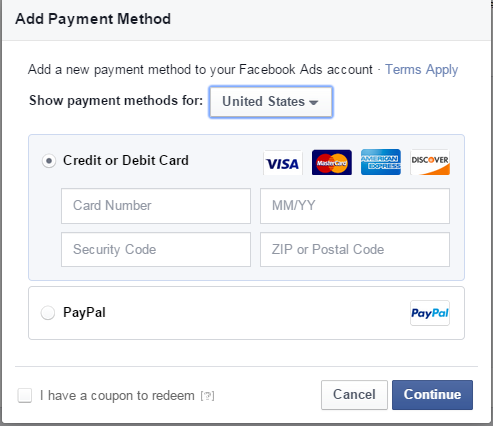The height and width of the screenshot is (426, 493).
Task: Focus the Security Code field
Action: pyautogui.click(x=156, y=249)
